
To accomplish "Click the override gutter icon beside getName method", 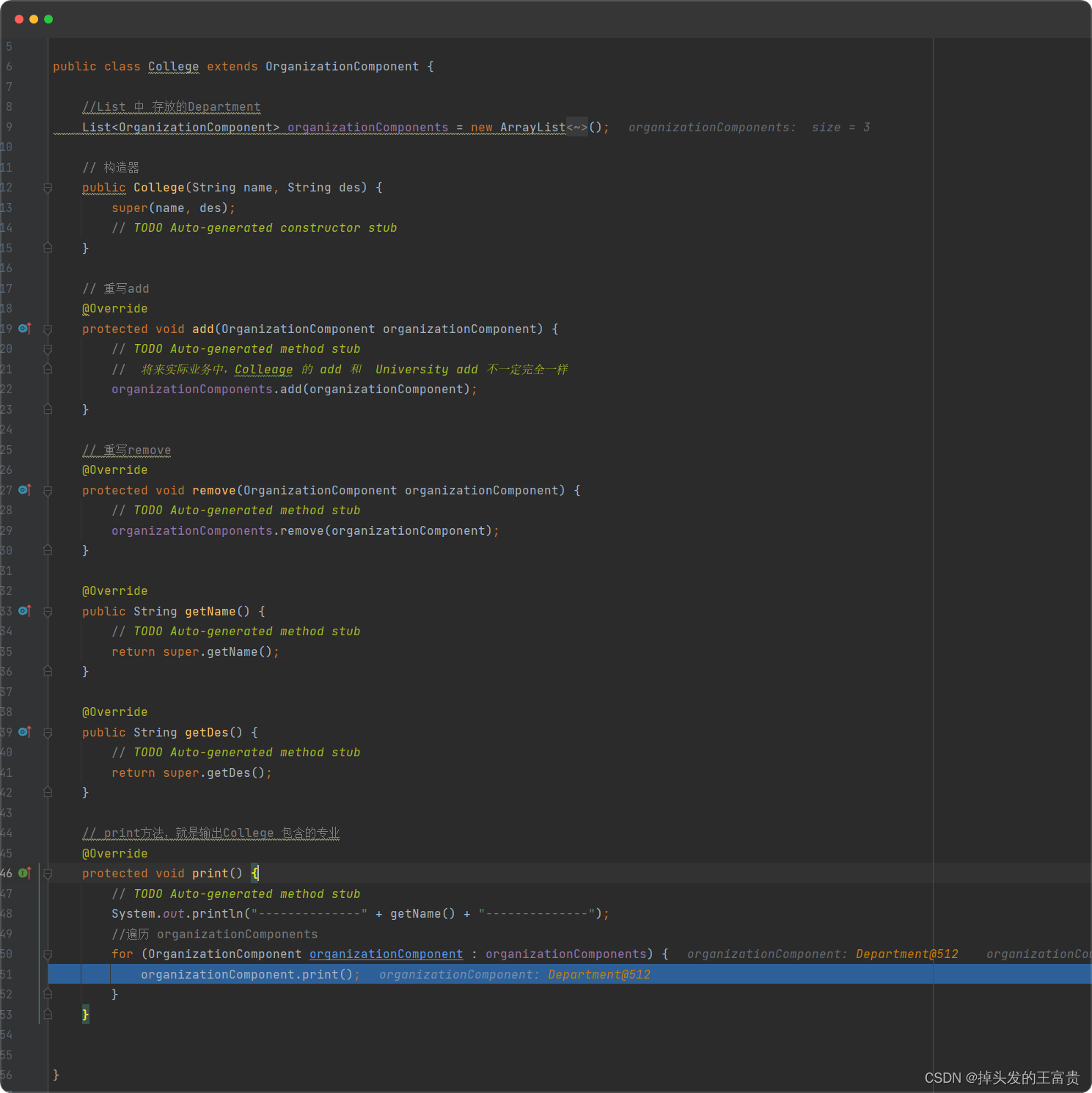I will pos(24,611).
